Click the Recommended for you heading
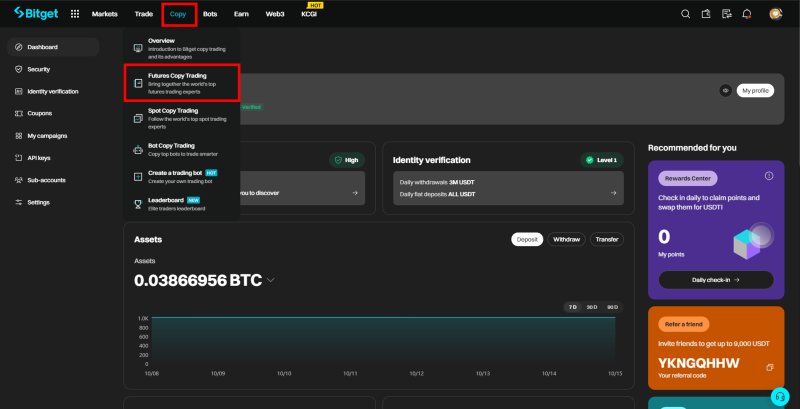 pyautogui.click(x=692, y=148)
